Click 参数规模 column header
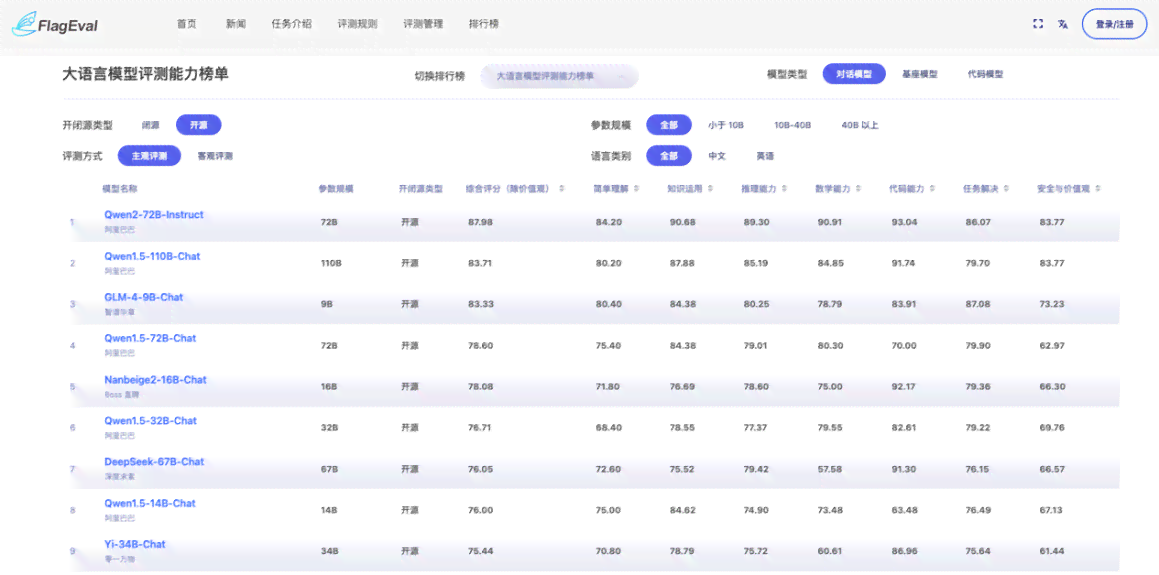Viewport: 1159px width, 575px height. click(336, 189)
